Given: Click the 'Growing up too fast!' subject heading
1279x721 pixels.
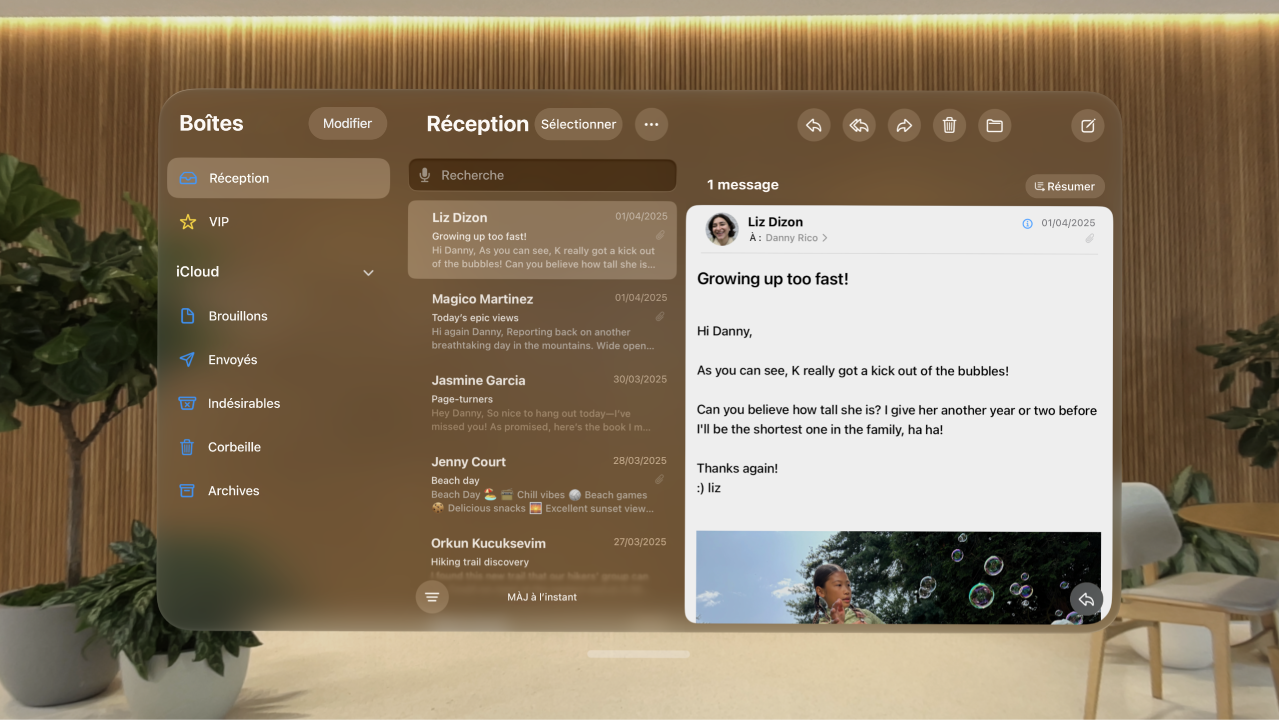Looking at the screenshot, I should tap(773, 279).
